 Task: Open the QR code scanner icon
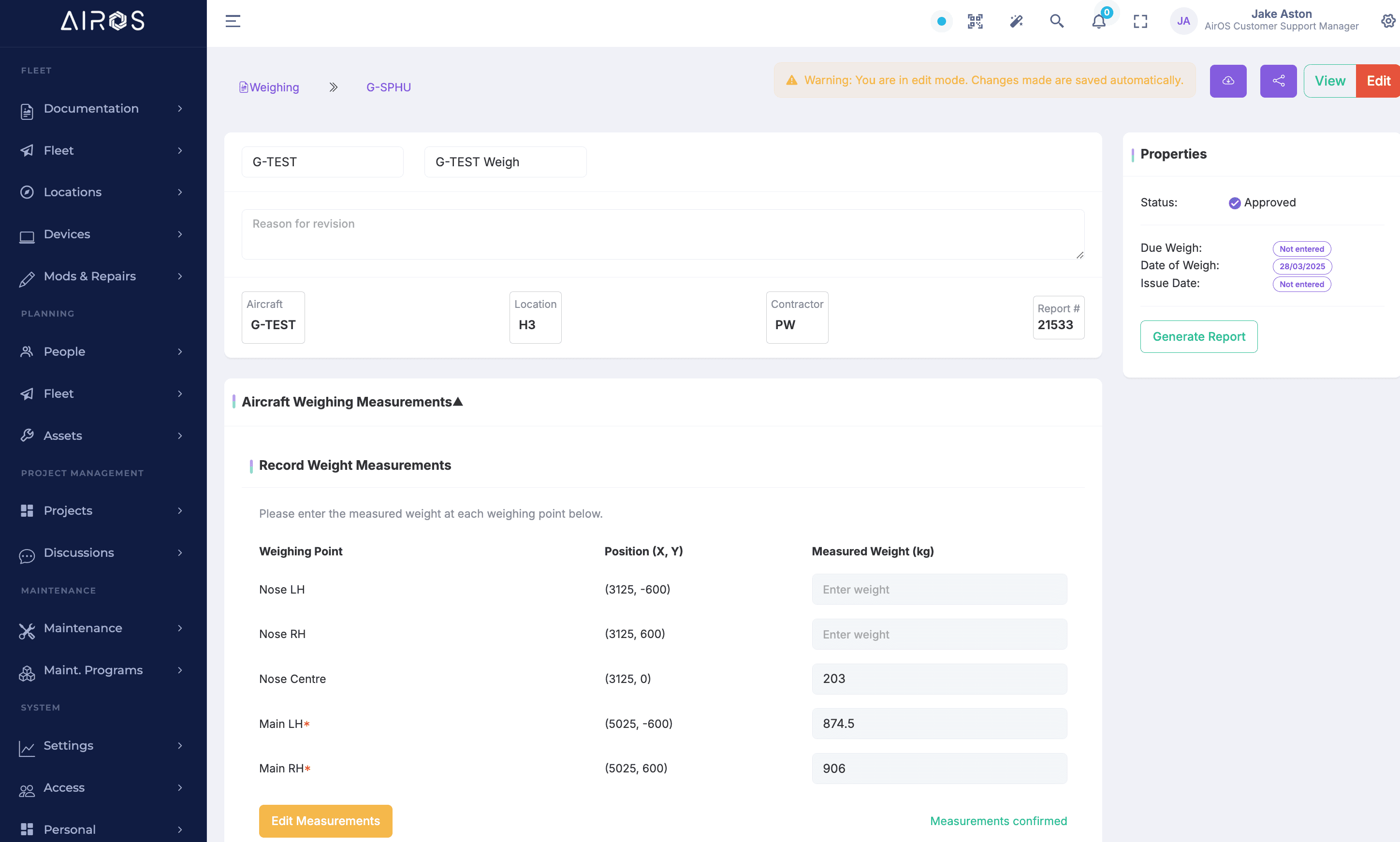tap(975, 22)
